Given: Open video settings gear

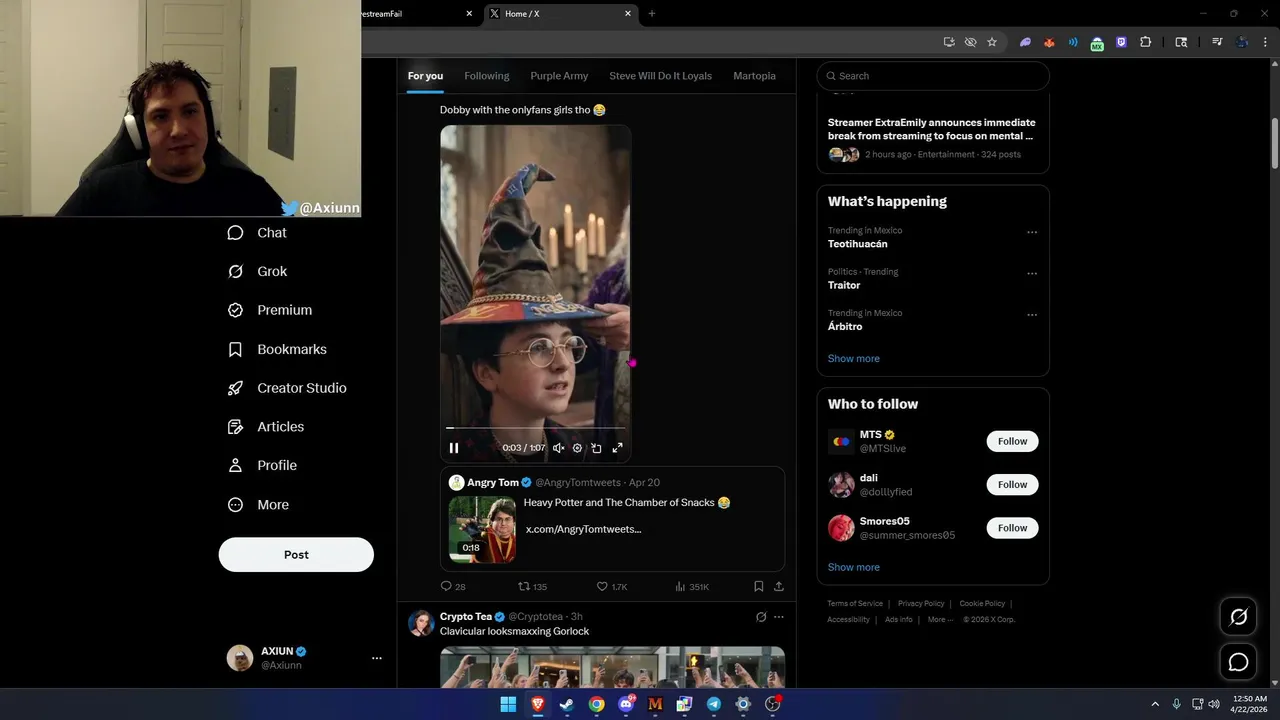Looking at the screenshot, I should [577, 448].
